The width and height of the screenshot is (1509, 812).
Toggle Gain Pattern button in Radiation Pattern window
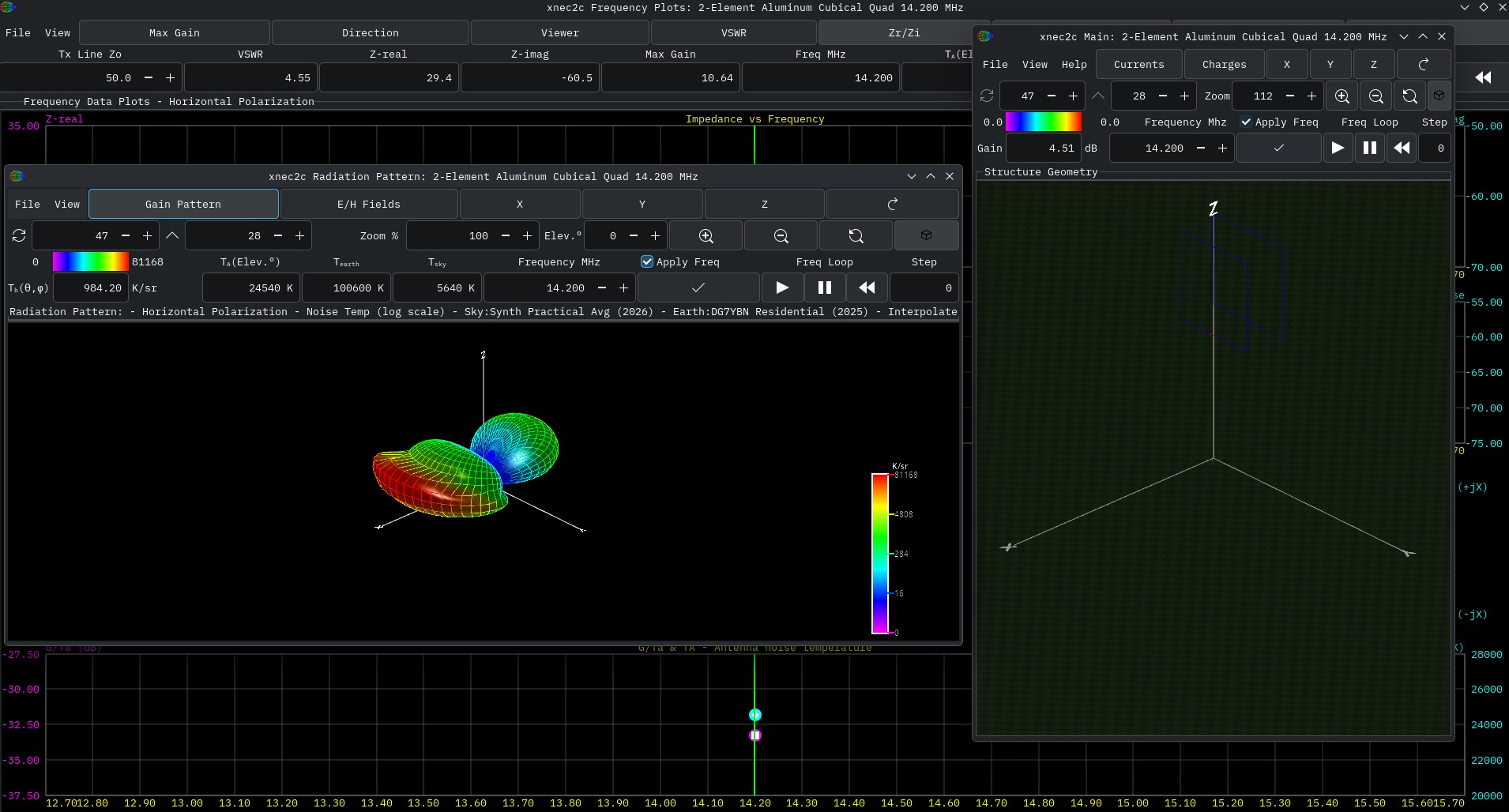[x=183, y=204]
